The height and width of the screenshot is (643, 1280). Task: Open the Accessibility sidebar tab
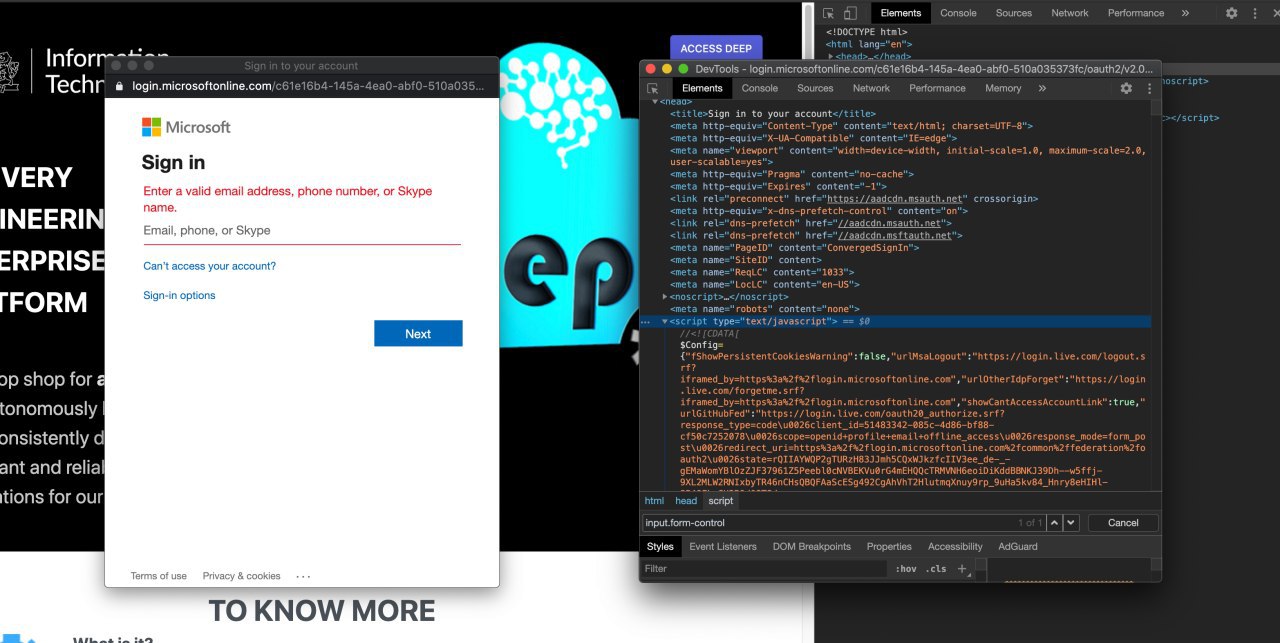pyautogui.click(x=955, y=547)
